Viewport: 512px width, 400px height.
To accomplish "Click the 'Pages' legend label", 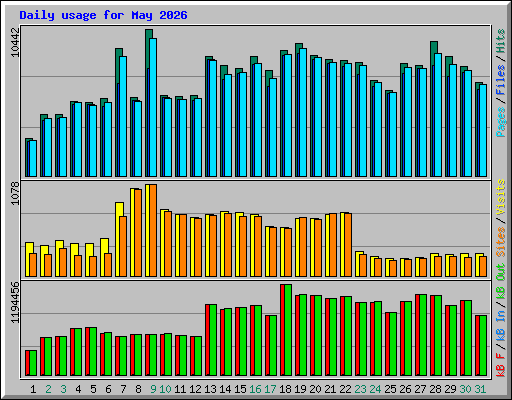I will click(501, 122).
